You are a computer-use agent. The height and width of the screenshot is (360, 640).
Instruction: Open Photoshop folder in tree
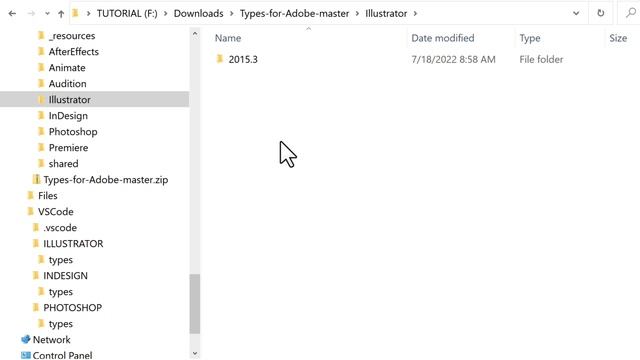click(73, 132)
